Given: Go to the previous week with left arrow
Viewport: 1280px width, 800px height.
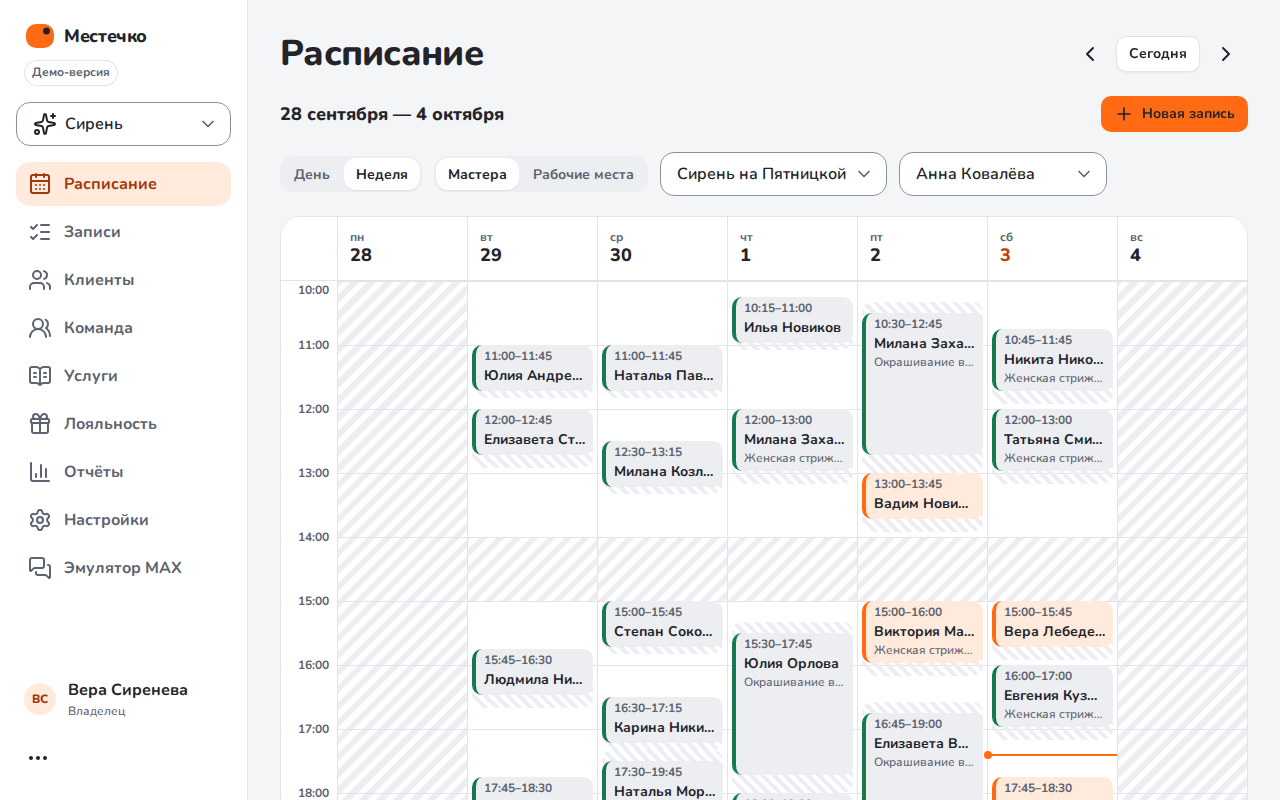Looking at the screenshot, I should click(1090, 54).
